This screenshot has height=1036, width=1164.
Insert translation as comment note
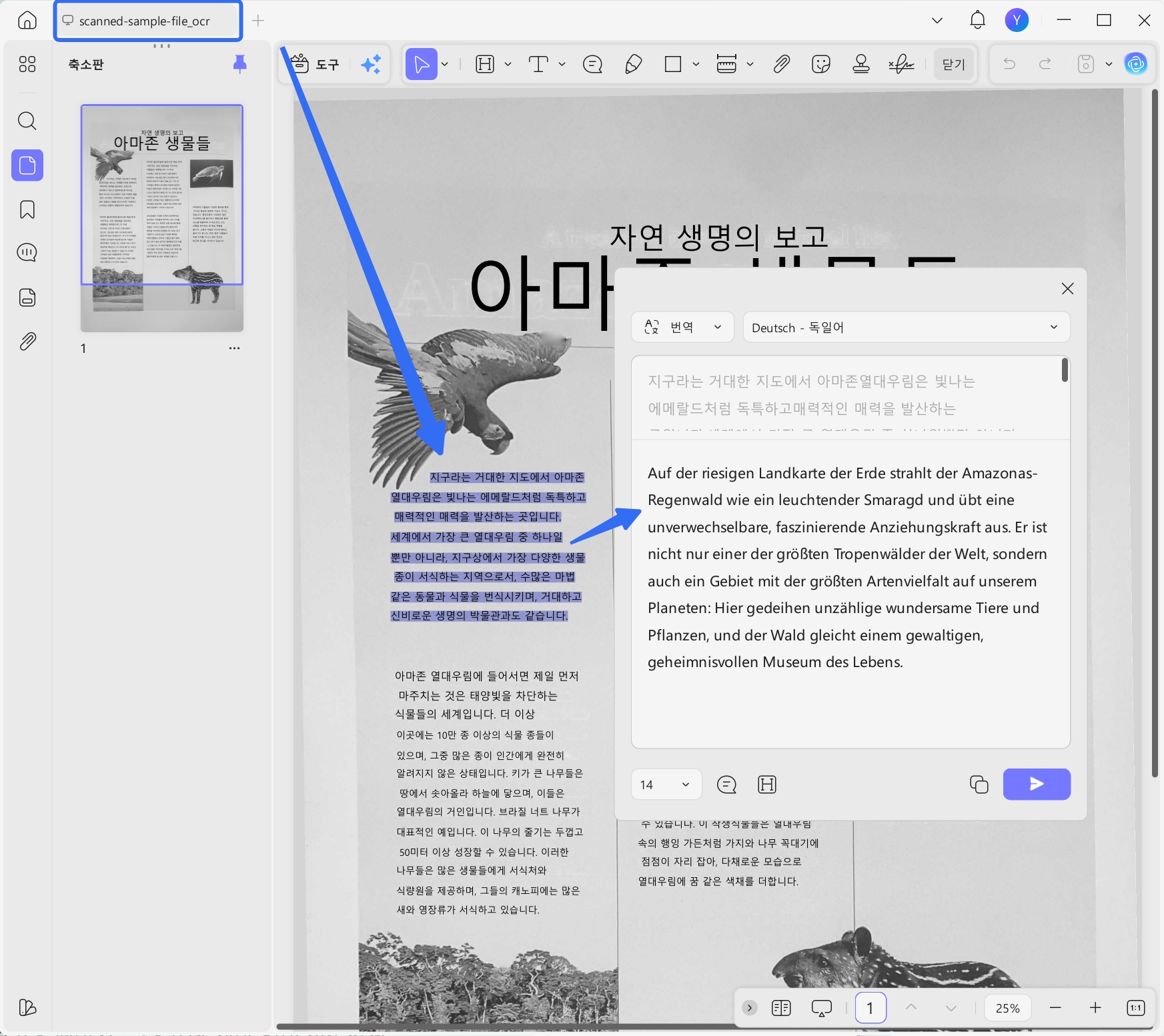726,785
